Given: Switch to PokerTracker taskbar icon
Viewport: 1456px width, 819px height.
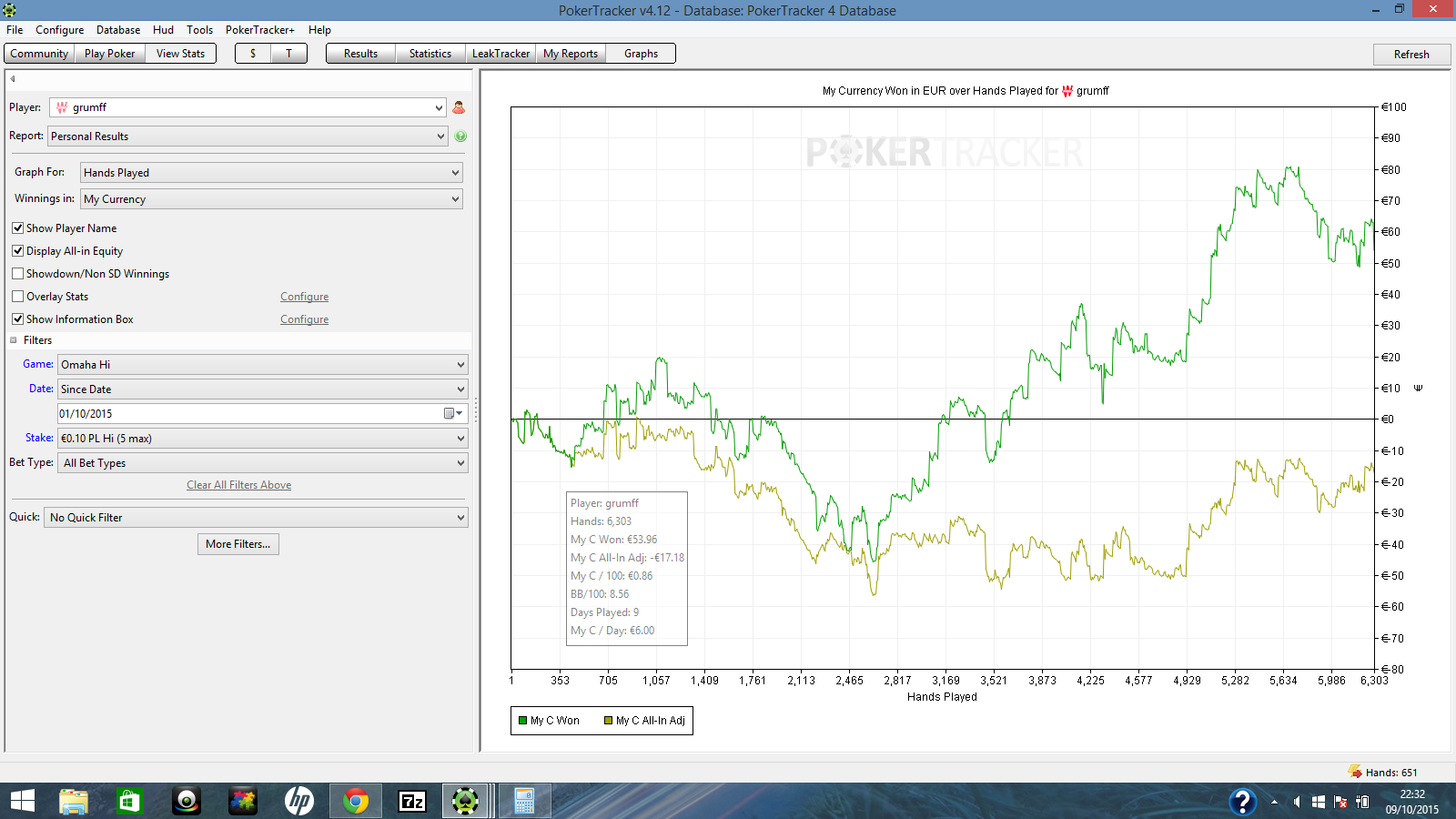Looking at the screenshot, I should coord(465,801).
